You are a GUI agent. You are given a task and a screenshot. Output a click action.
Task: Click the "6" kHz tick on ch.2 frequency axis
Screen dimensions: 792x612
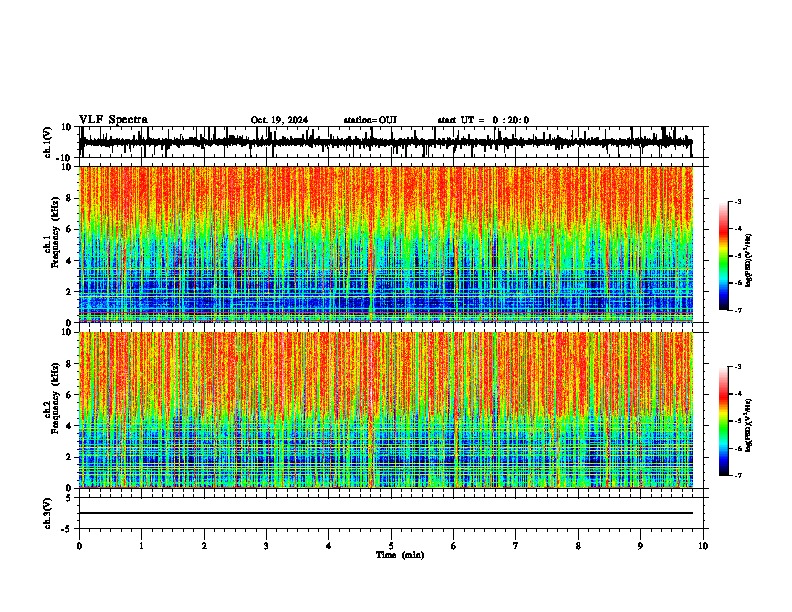pyautogui.click(x=69, y=395)
